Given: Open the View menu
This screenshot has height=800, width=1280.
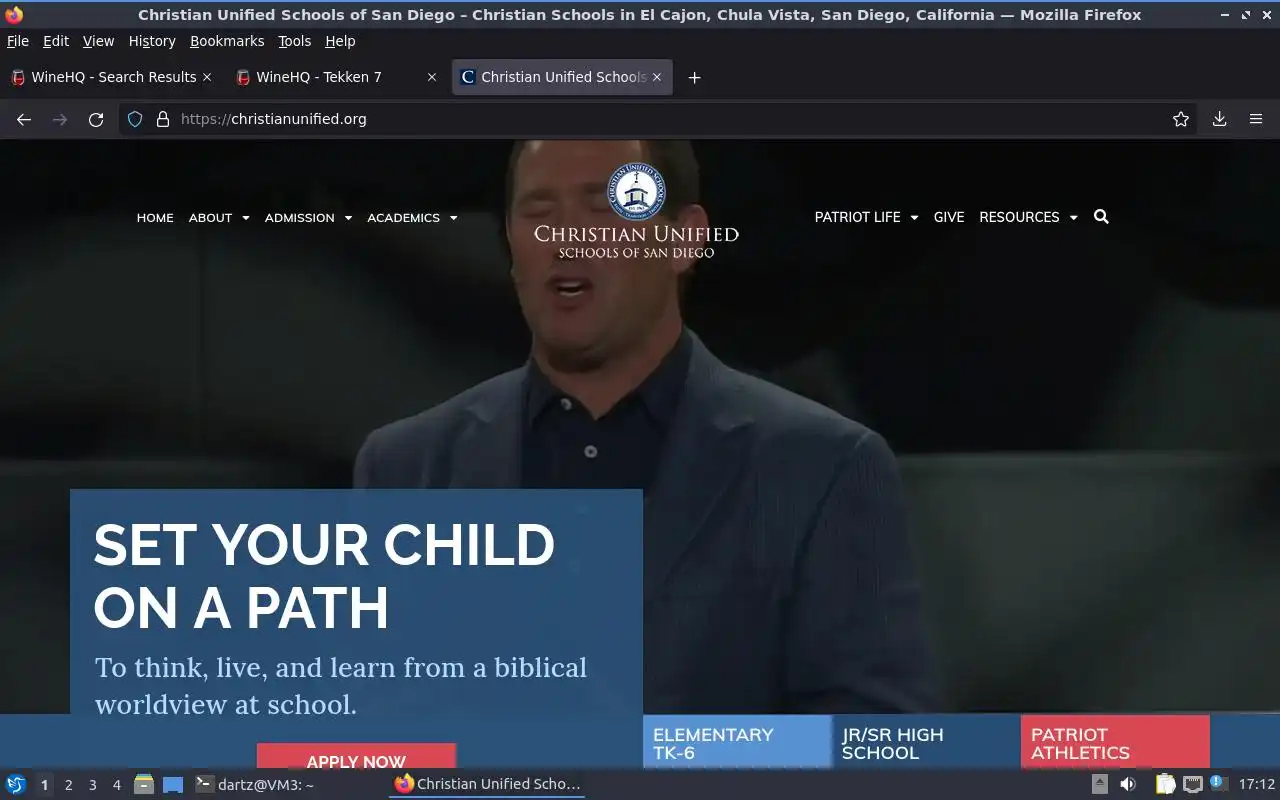Looking at the screenshot, I should coord(98,41).
